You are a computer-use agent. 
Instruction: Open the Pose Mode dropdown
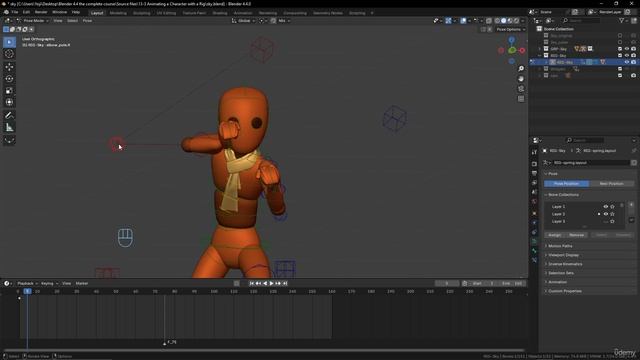[33, 20]
